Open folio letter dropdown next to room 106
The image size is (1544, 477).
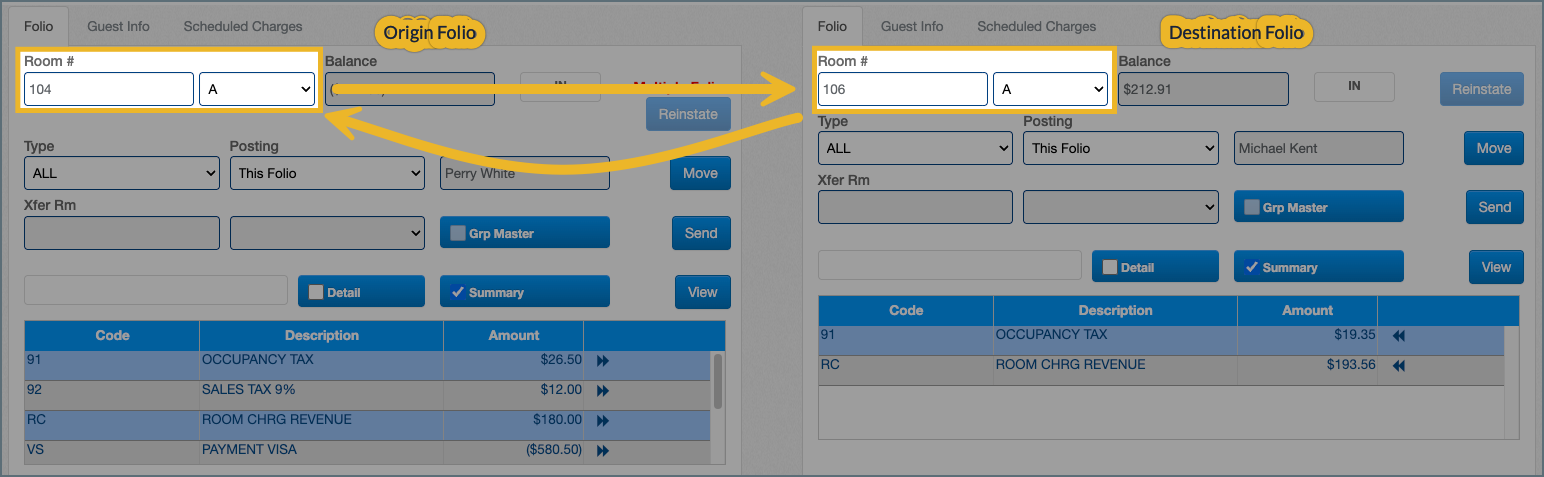(1050, 89)
